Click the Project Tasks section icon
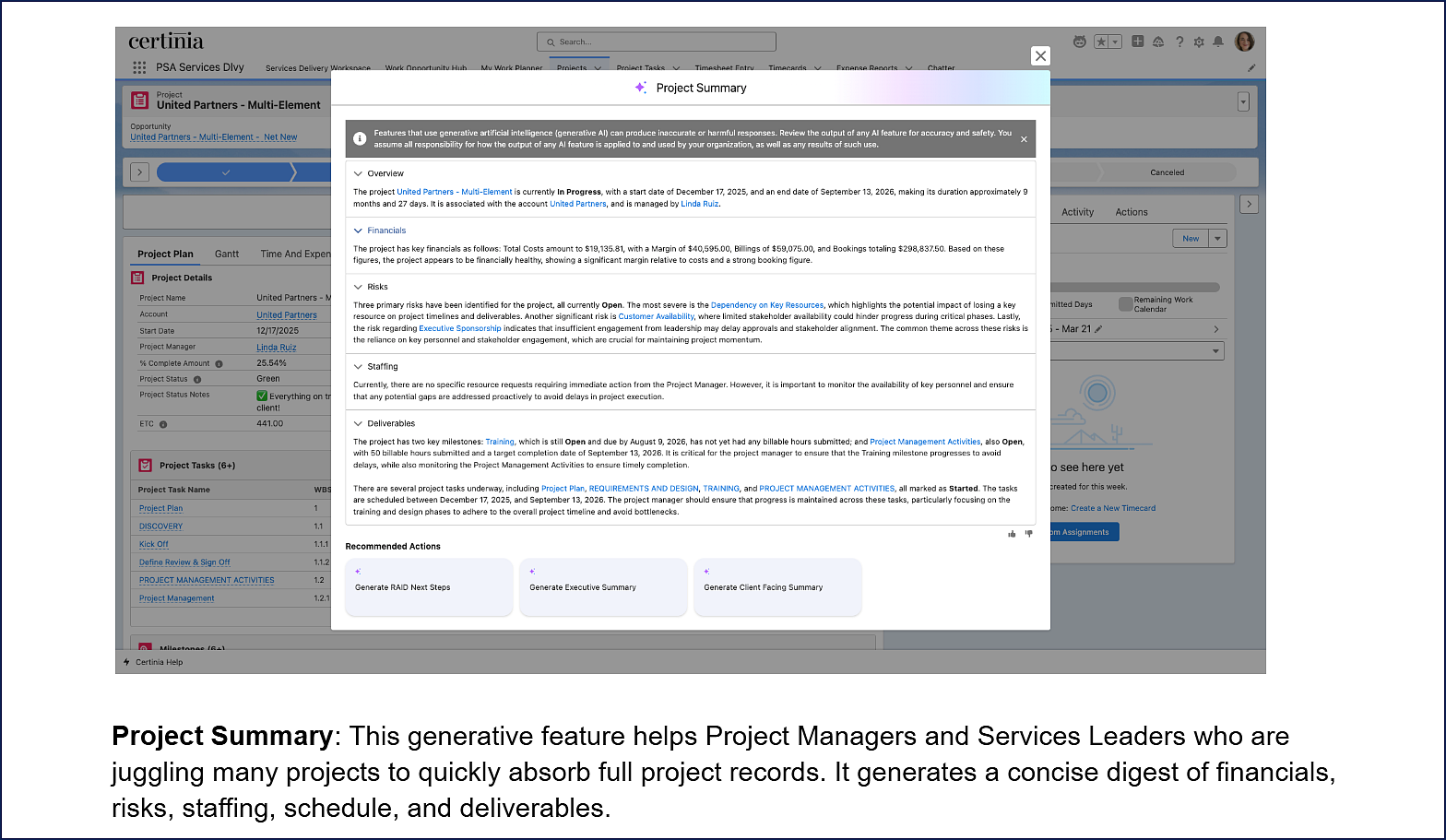Viewport: 1446px width, 840px height. 145,466
